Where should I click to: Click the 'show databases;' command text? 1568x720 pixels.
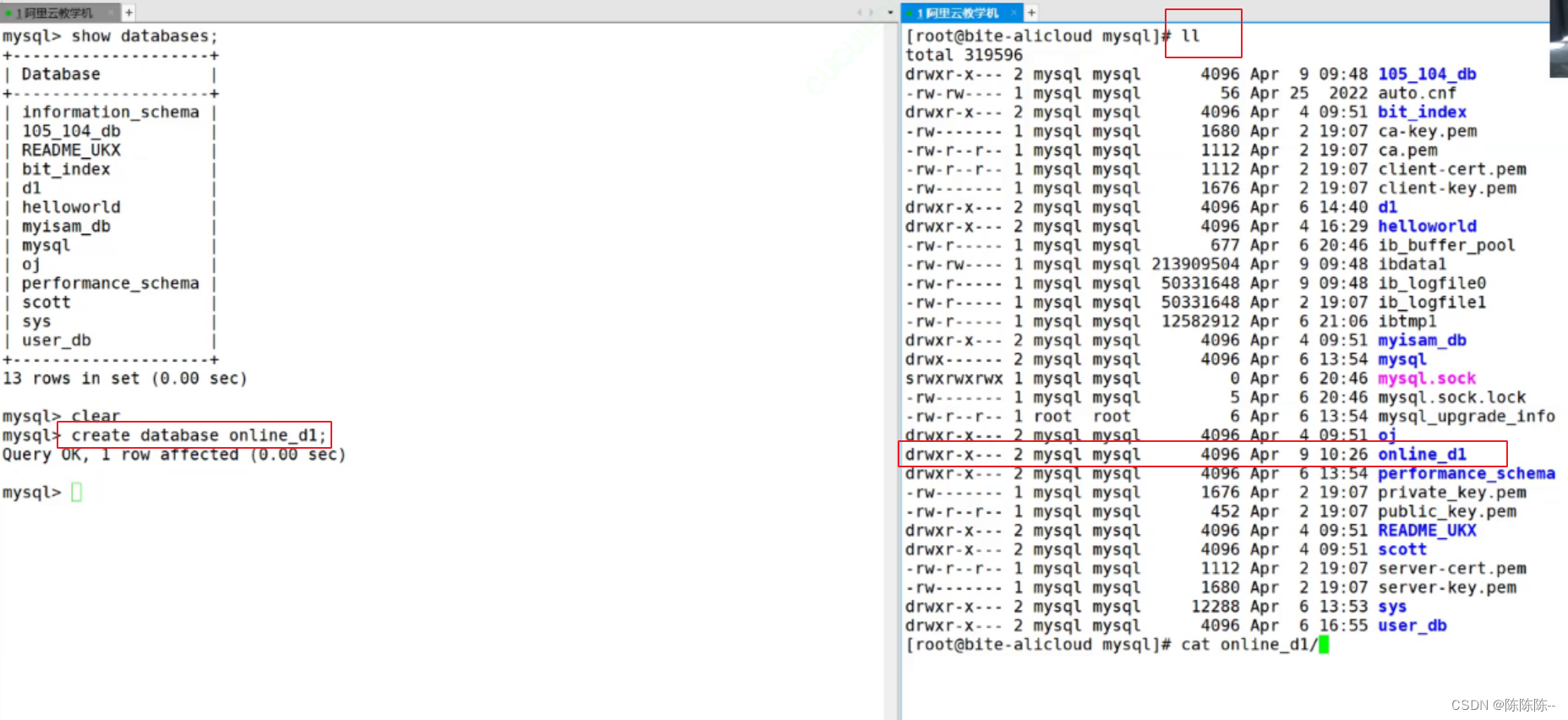coord(145,36)
